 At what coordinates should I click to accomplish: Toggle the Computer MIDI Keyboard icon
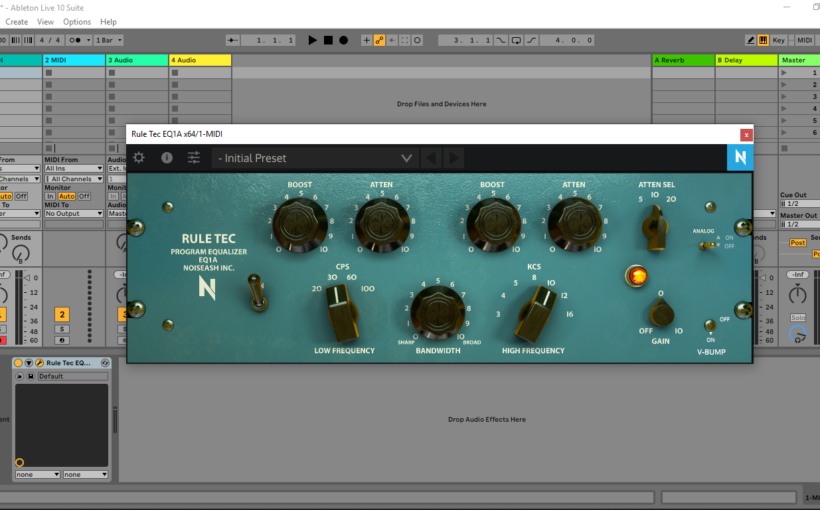pos(763,40)
